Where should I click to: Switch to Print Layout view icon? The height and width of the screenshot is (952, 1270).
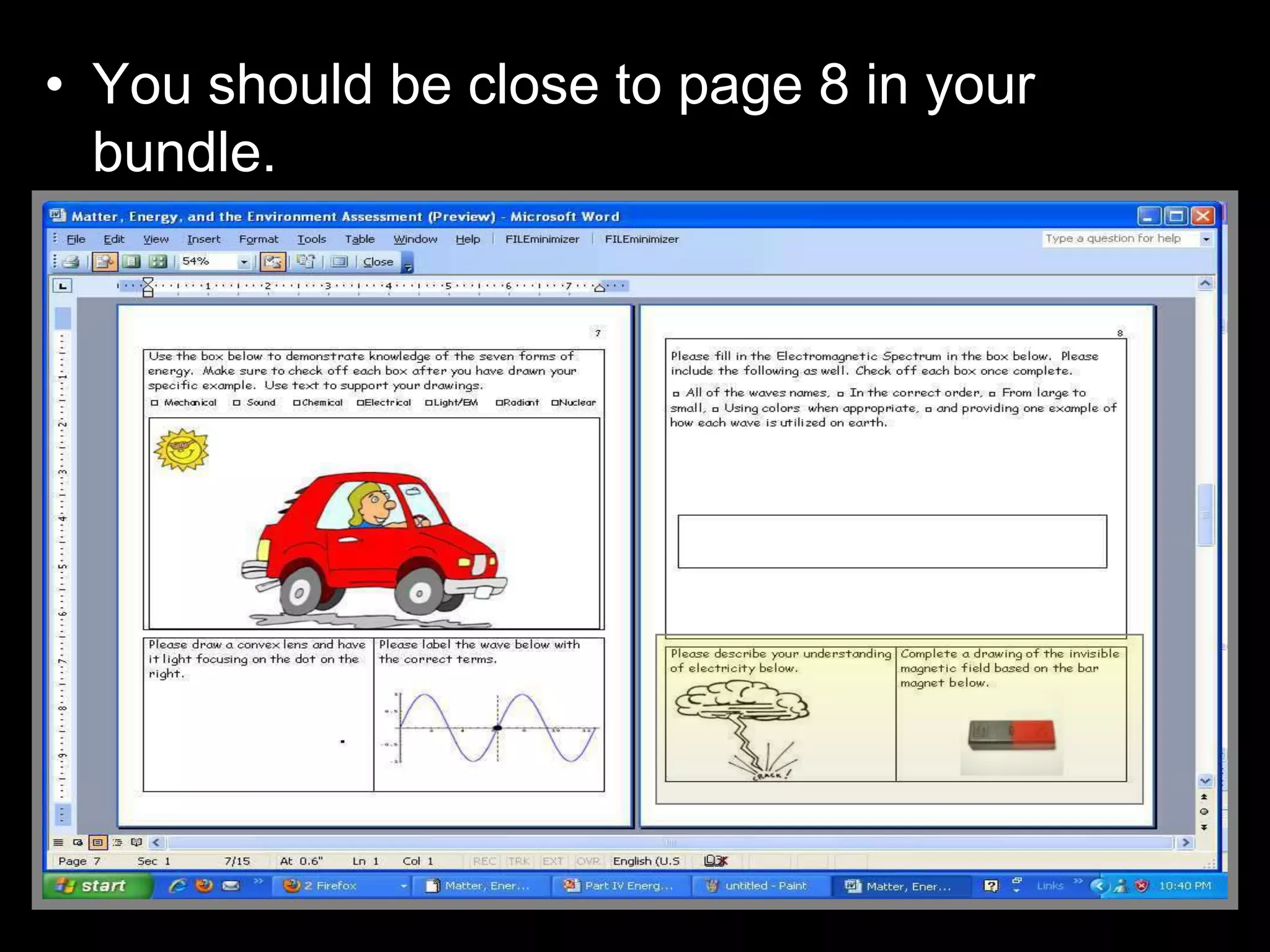[x=97, y=842]
